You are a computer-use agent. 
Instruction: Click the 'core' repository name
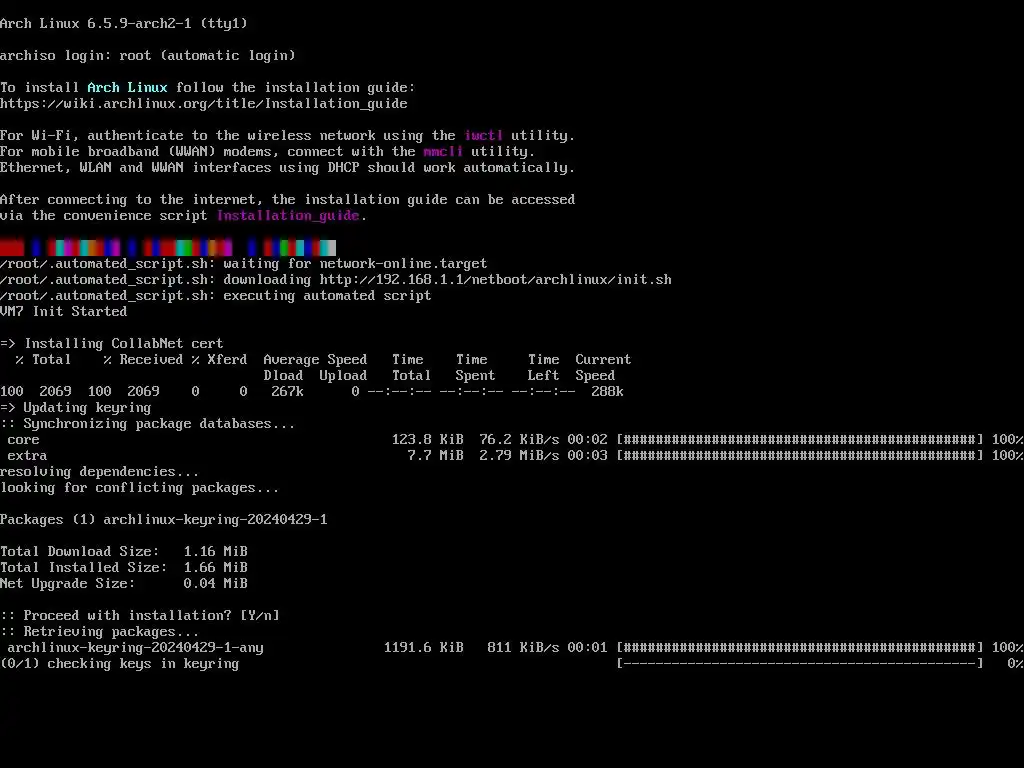[24, 440]
